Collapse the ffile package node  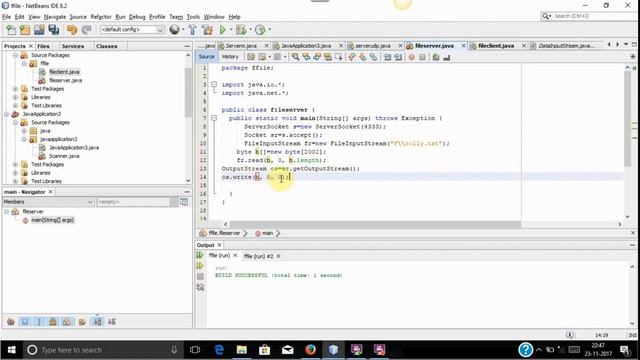click(x=24, y=63)
